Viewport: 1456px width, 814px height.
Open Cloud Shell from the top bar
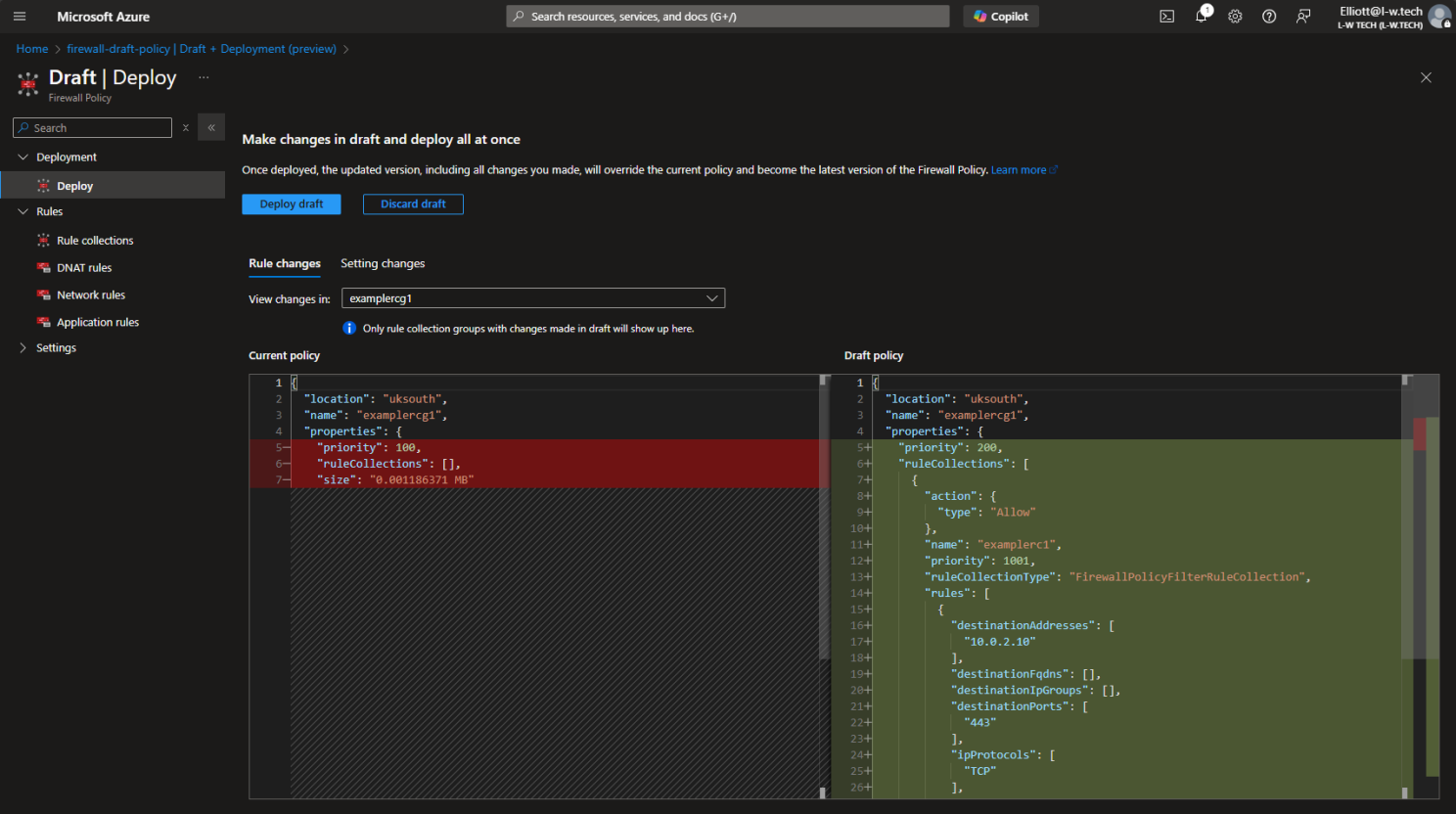coord(1166,17)
